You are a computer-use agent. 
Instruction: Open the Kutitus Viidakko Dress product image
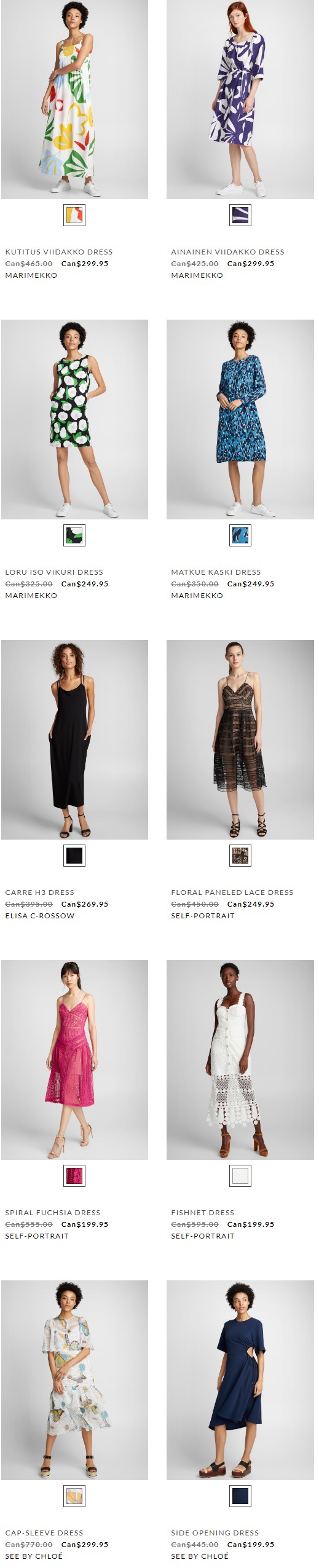coord(74,99)
